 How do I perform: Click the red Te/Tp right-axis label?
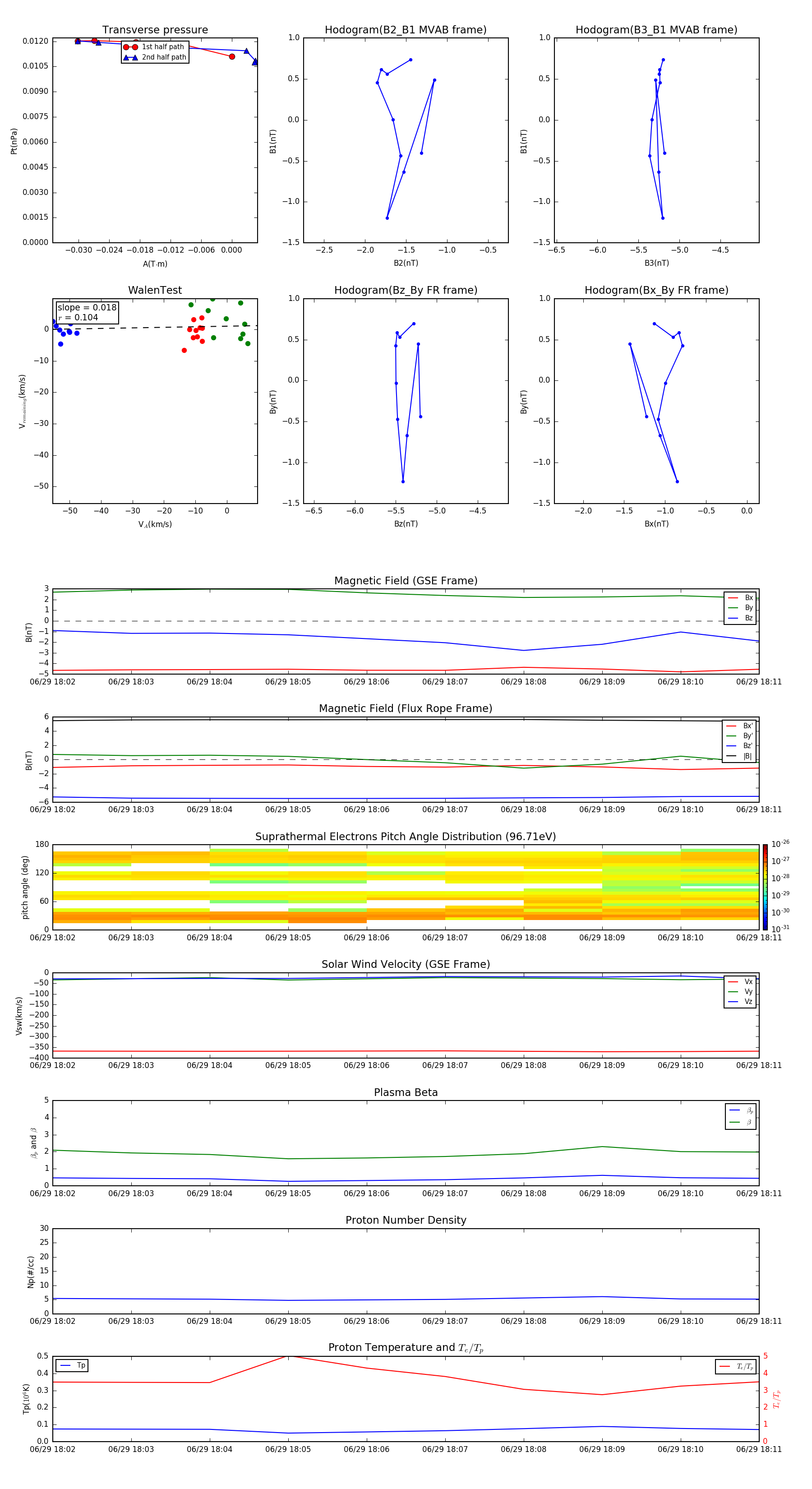[777, 1399]
